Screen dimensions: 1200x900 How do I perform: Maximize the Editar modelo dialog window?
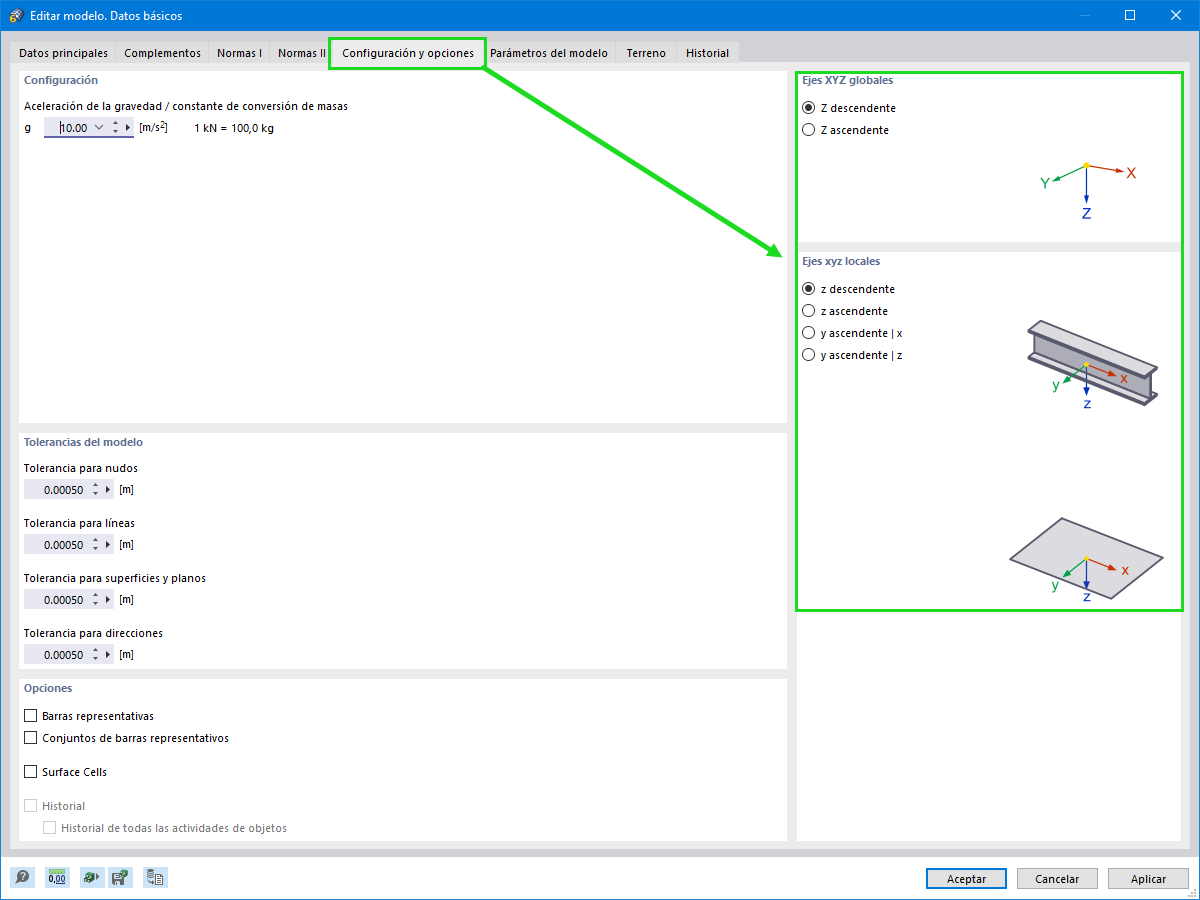[x=1130, y=15]
